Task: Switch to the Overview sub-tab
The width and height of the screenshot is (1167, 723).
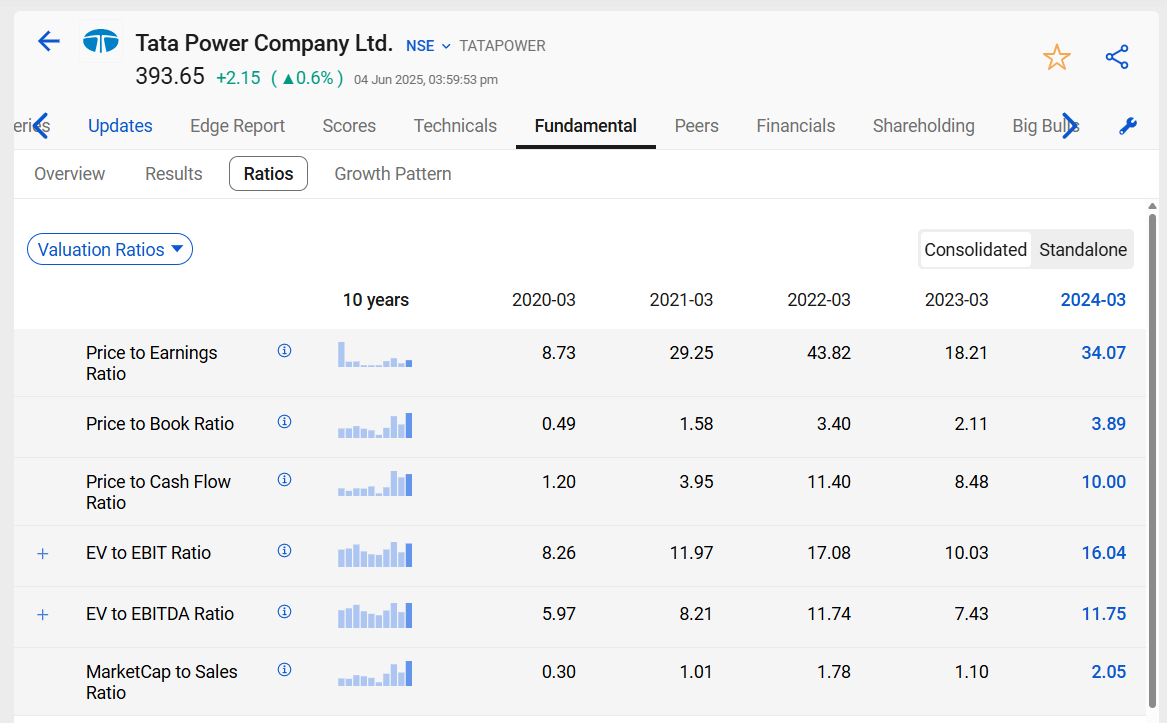Action: (69, 173)
